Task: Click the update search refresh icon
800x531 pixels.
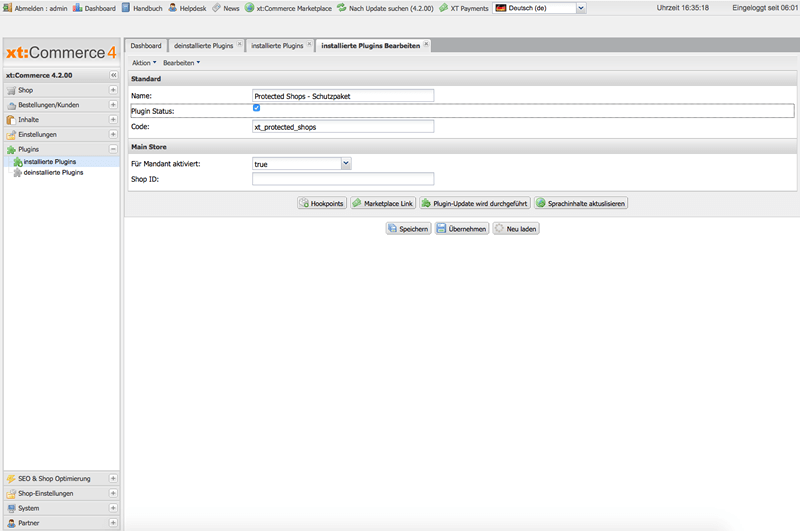Action: pos(341,8)
